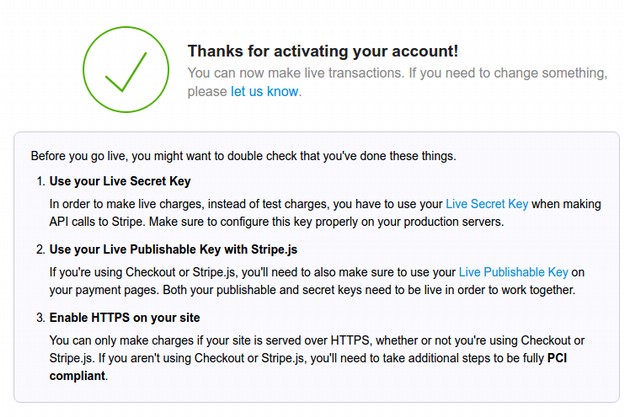Viewport: 624px width, 417px height.
Task: Click the paragraph about making live charges
Action: tap(240, 204)
